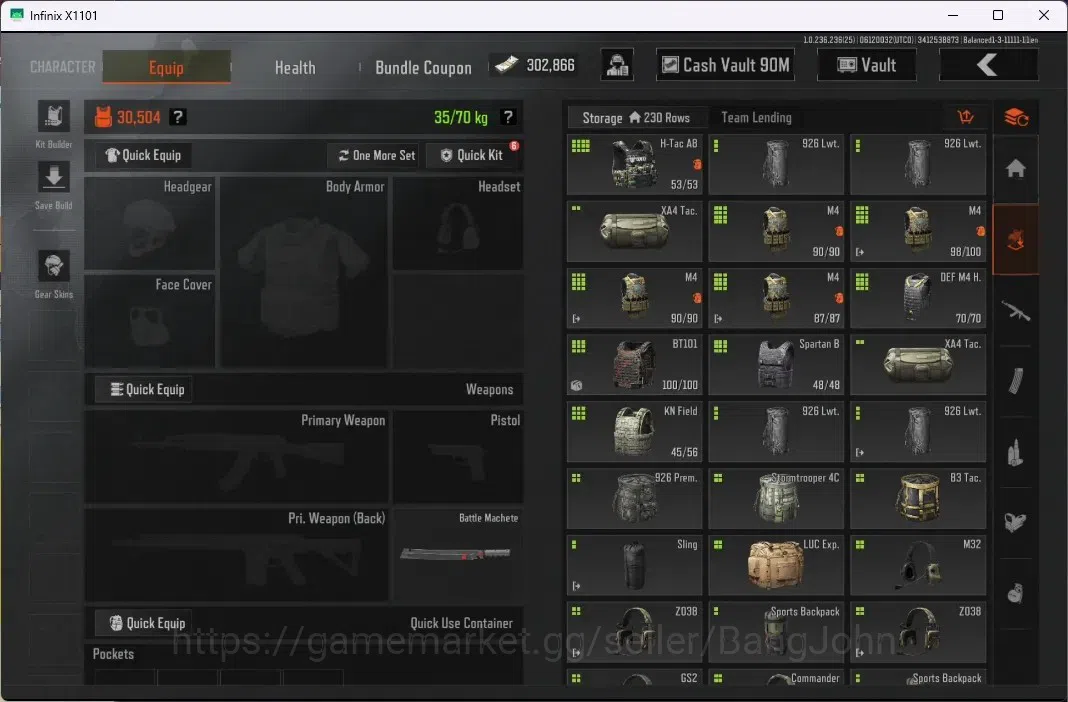
Task: Select the ammo bullets category icon
Action: click(x=1016, y=452)
